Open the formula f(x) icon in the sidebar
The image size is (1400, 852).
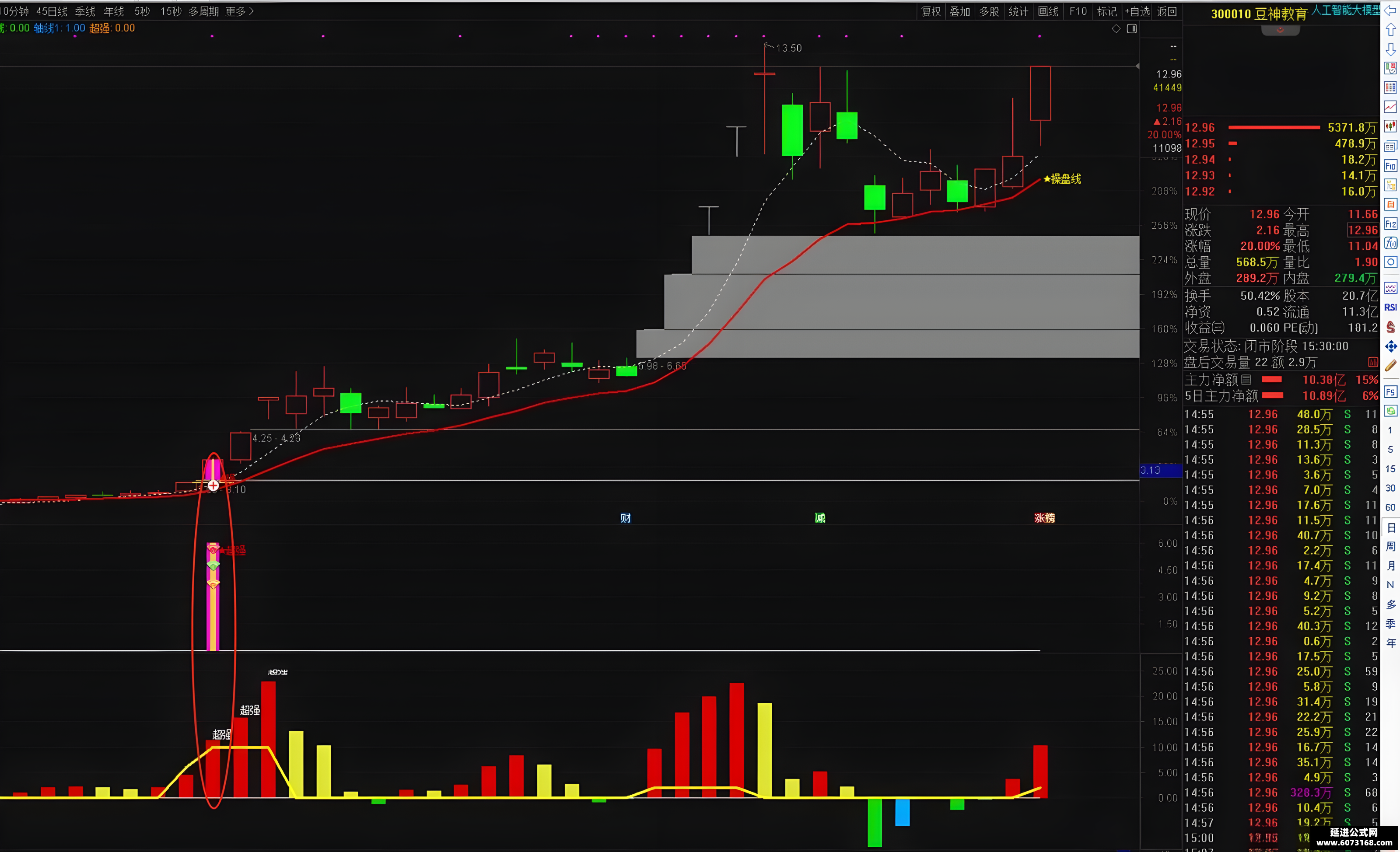click(1390, 243)
